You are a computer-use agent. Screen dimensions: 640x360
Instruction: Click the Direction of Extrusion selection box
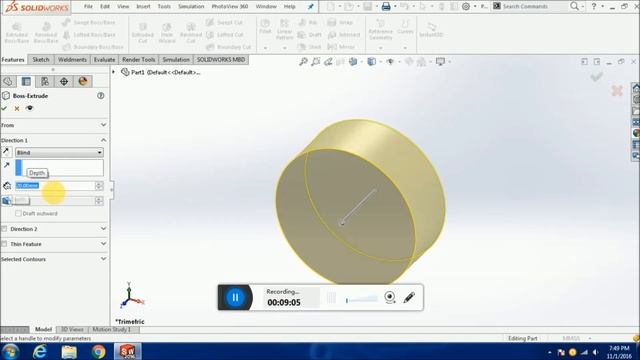pyautogui.click(x=59, y=168)
